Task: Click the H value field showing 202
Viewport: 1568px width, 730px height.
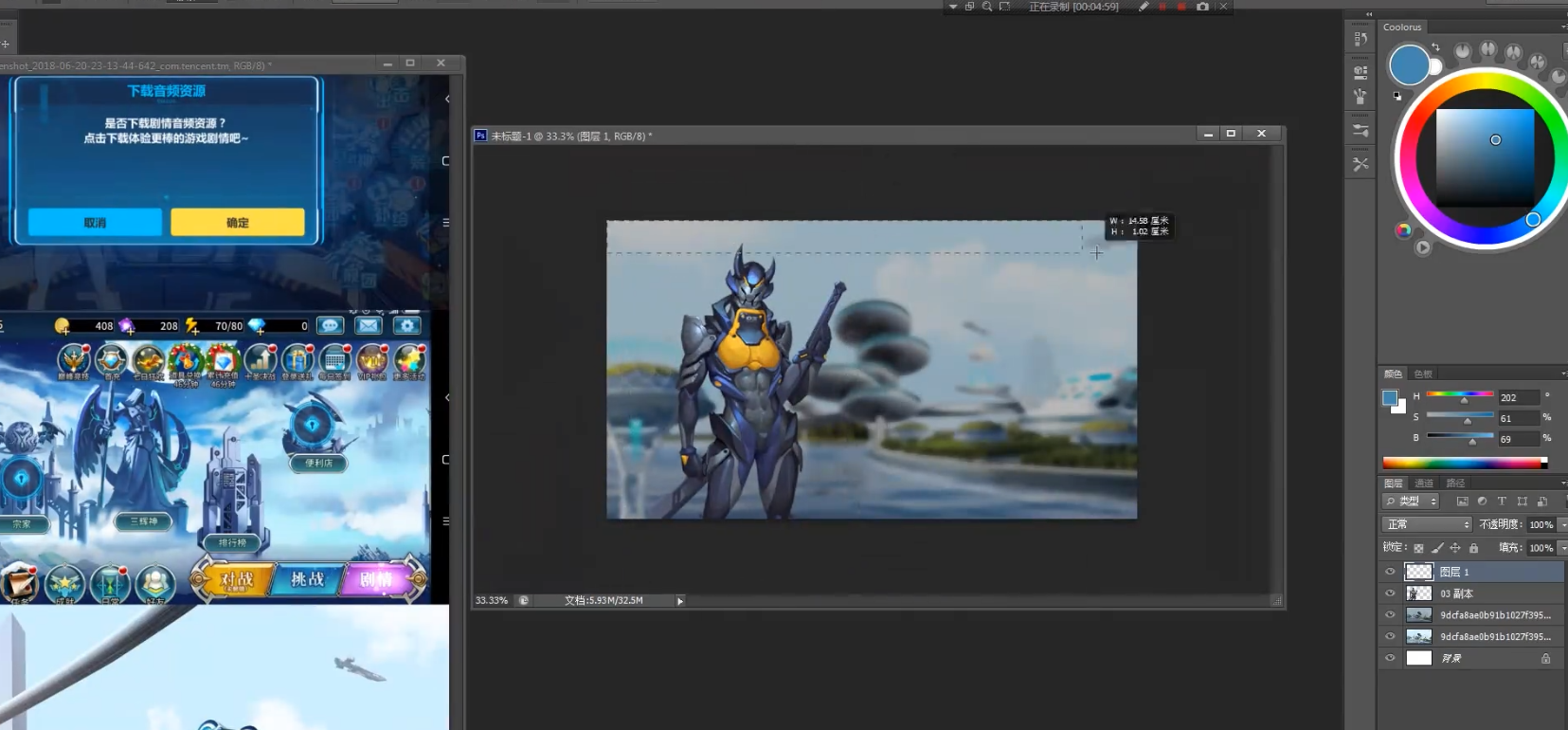Action: click(x=1518, y=397)
